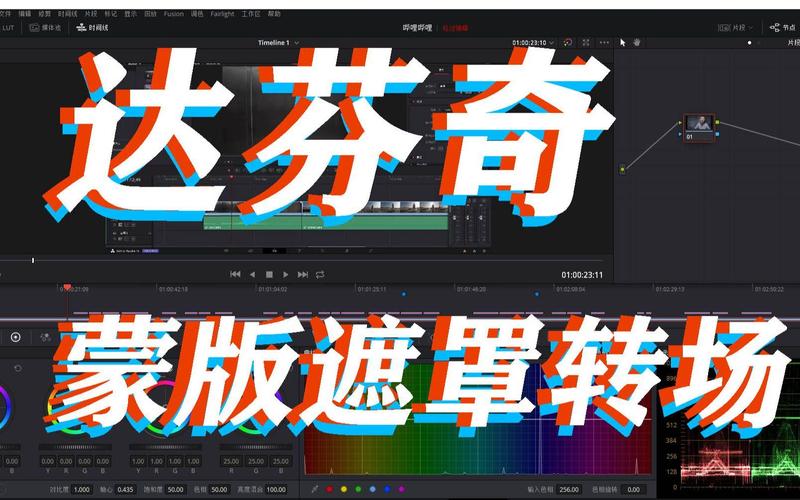Click the 输入色相 field 256.00
Screen dimensions: 800x500
tap(569, 489)
